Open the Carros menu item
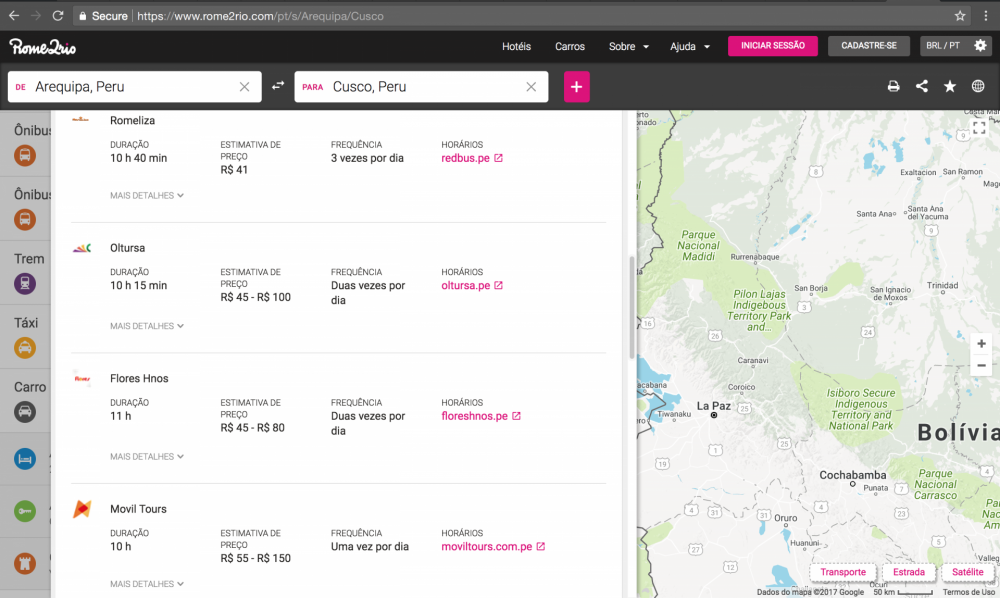The height and width of the screenshot is (598, 1000). point(570,47)
